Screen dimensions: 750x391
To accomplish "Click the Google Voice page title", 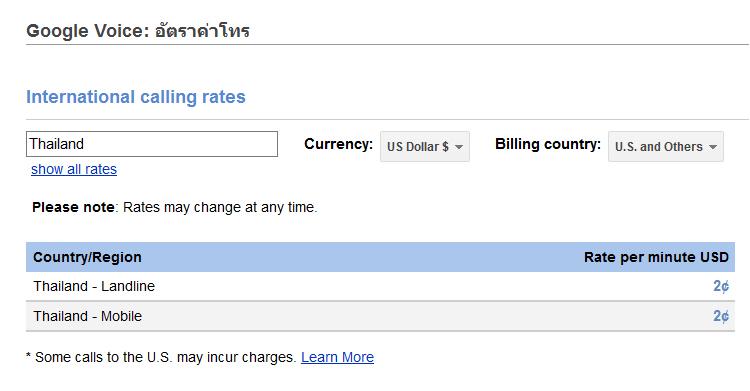I will (138, 31).
